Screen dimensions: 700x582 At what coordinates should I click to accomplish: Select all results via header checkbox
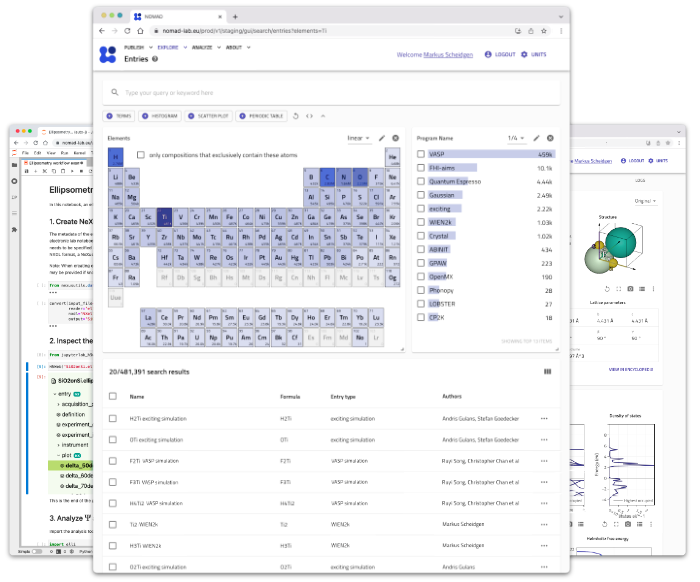[x=113, y=396]
